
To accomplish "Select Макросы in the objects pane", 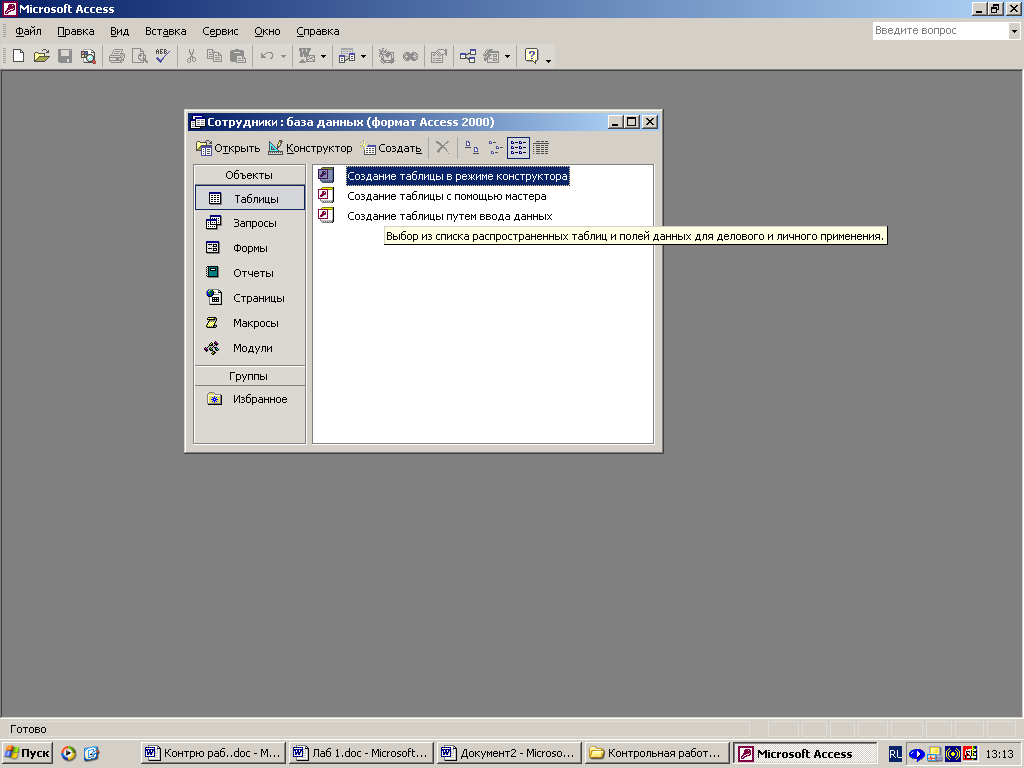I will tap(250, 323).
